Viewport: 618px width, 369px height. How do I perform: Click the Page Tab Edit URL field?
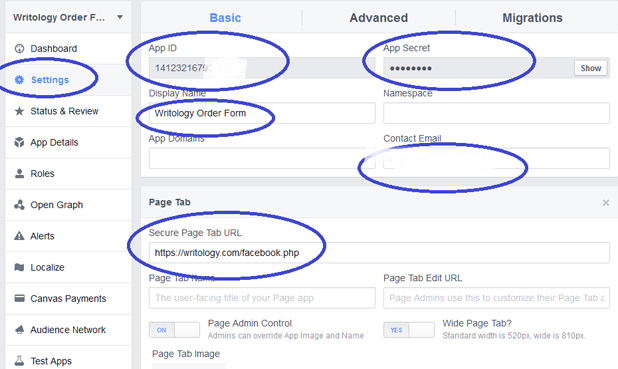(497, 298)
